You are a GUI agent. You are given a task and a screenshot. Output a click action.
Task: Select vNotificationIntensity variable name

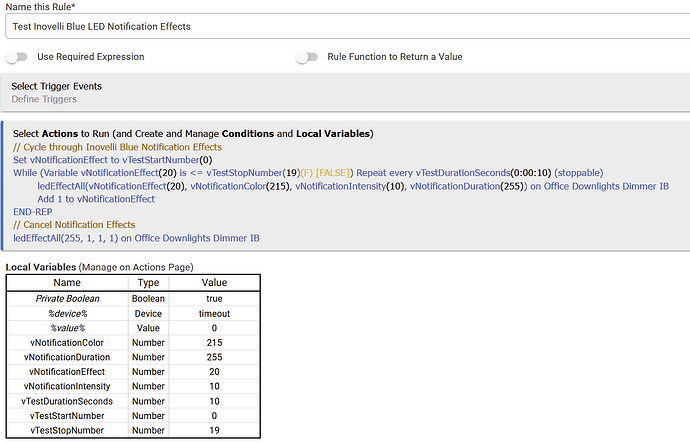pyautogui.click(x=67, y=386)
